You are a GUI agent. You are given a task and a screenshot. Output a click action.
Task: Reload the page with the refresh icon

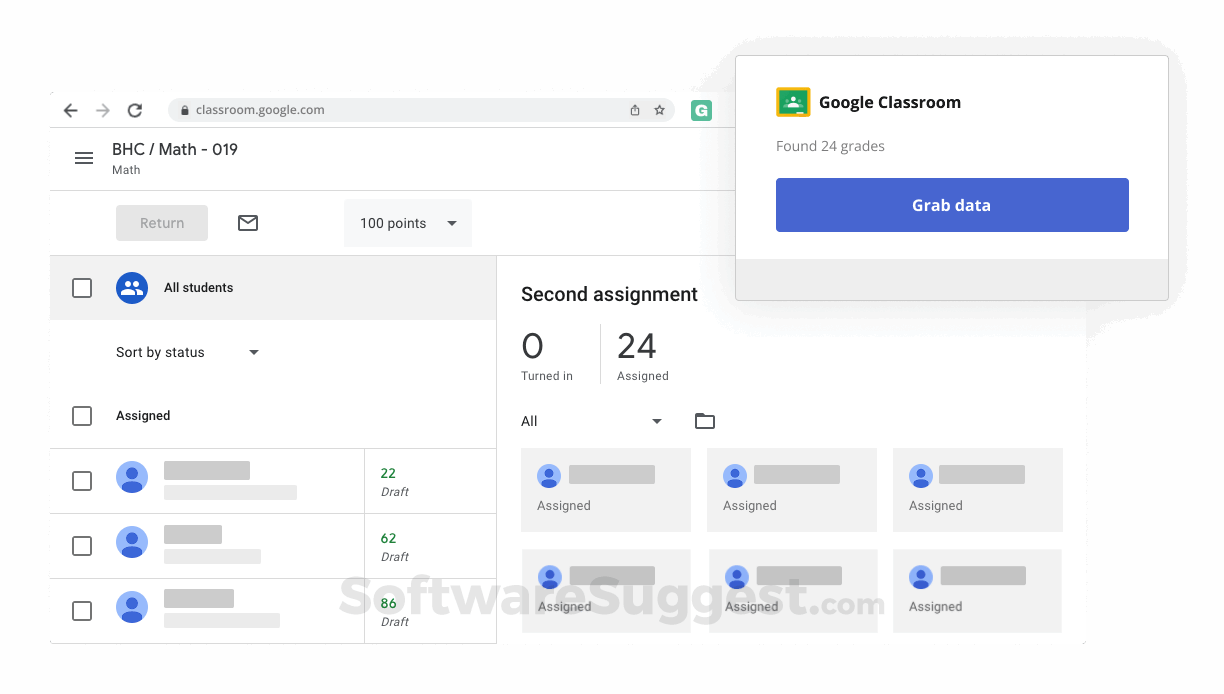click(x=134, y=110)
